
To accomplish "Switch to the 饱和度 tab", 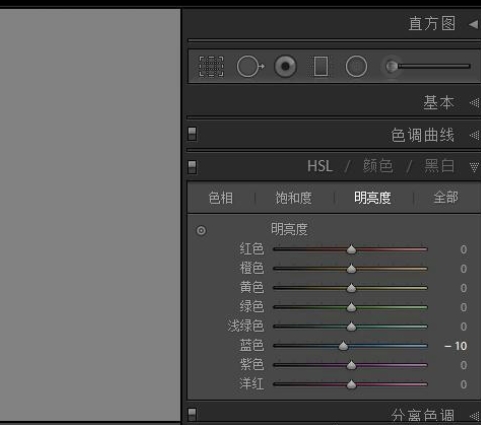I will click(x=293, y=198).
